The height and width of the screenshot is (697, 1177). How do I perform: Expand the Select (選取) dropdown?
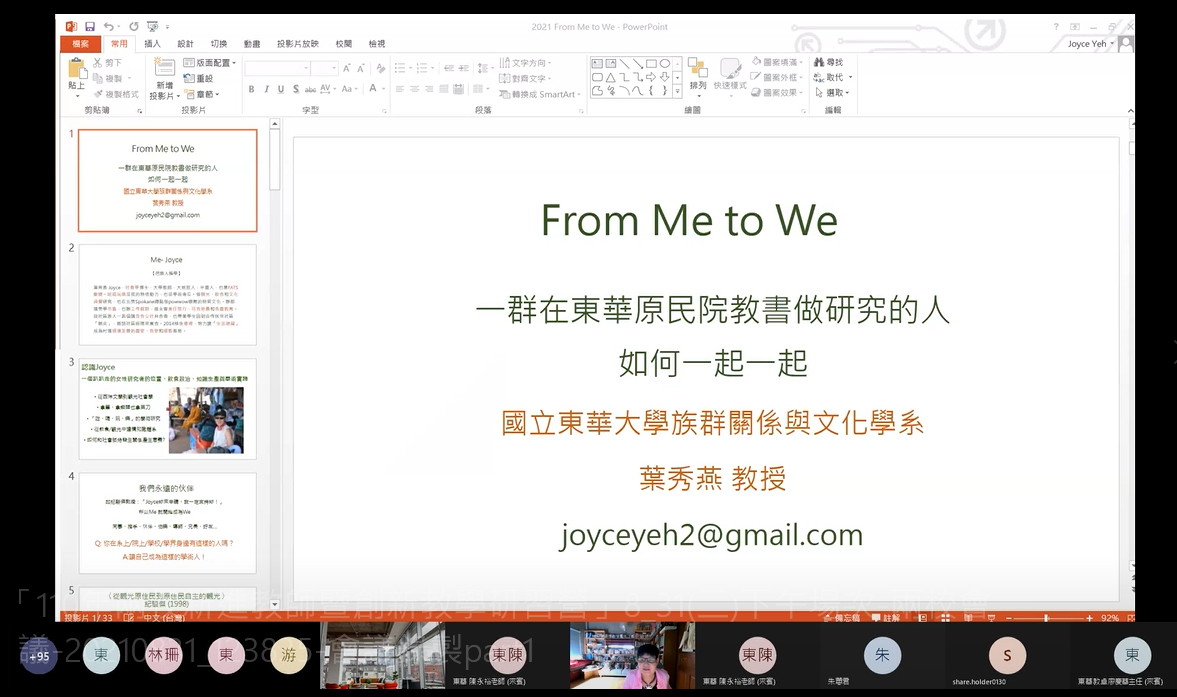836,93
